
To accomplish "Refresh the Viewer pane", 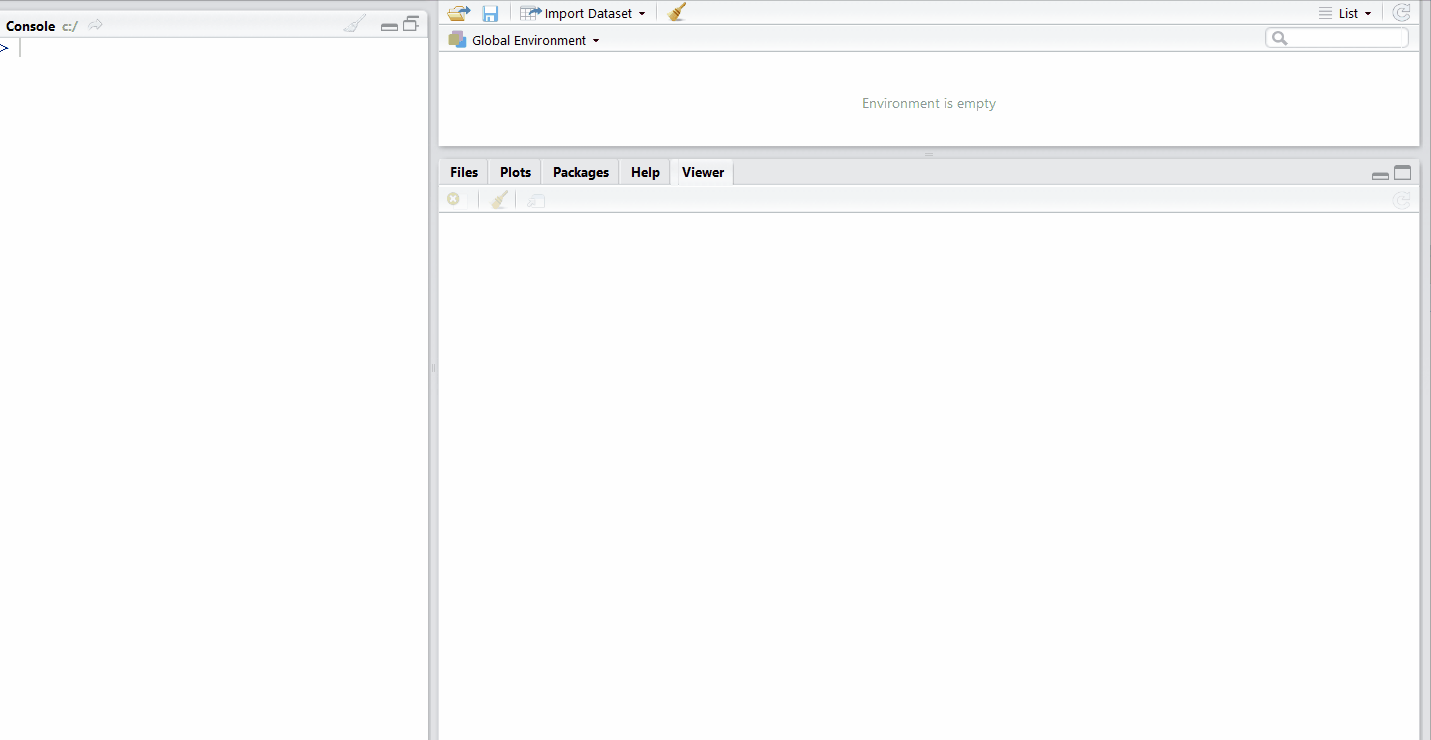I will (x=1401, y=200).
